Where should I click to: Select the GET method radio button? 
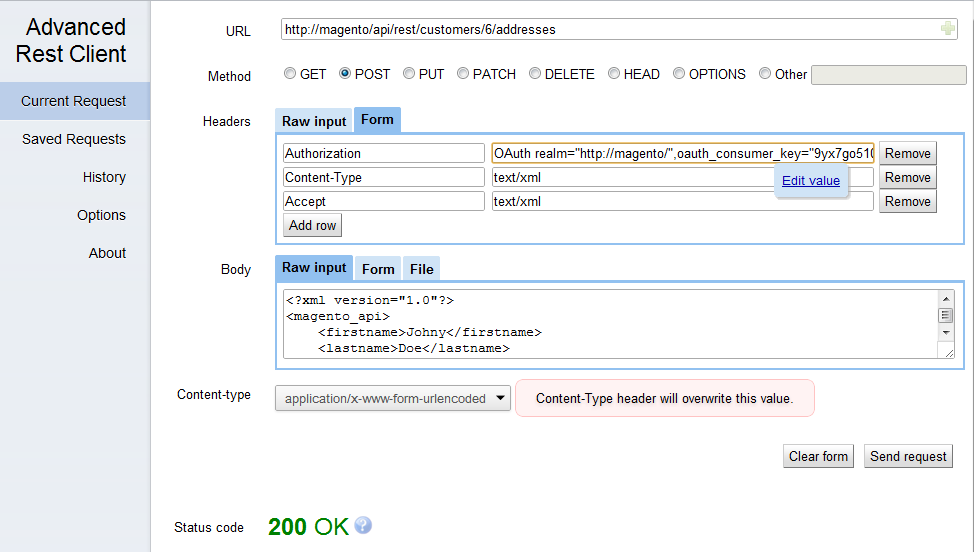point(290,74)
